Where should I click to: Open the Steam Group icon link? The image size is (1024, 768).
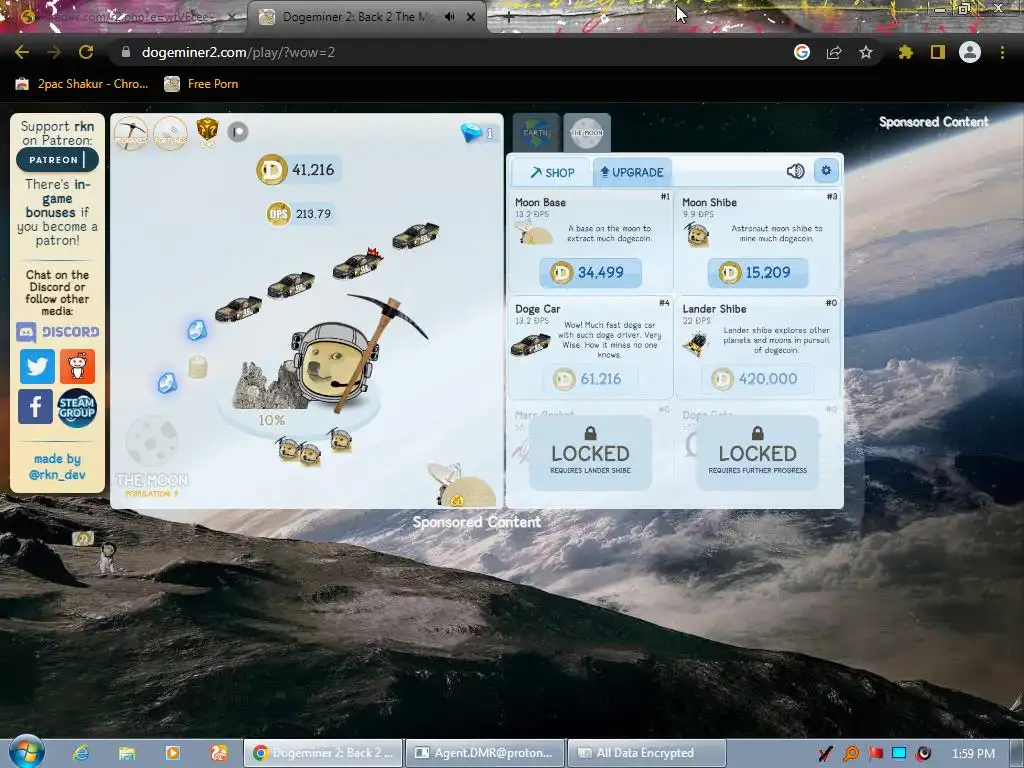pos(77,408)
